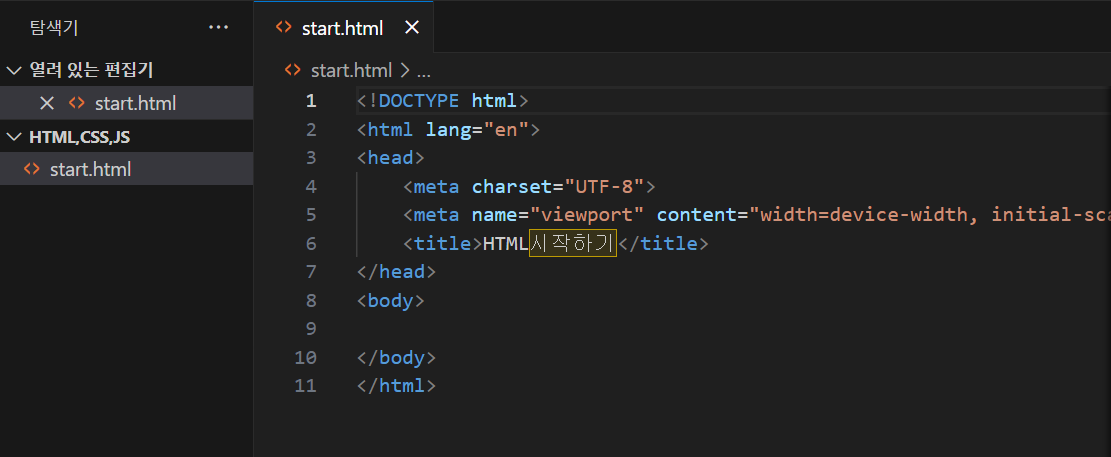
Task: Click line number 1 in the gutter
Action: click(311, 101)
